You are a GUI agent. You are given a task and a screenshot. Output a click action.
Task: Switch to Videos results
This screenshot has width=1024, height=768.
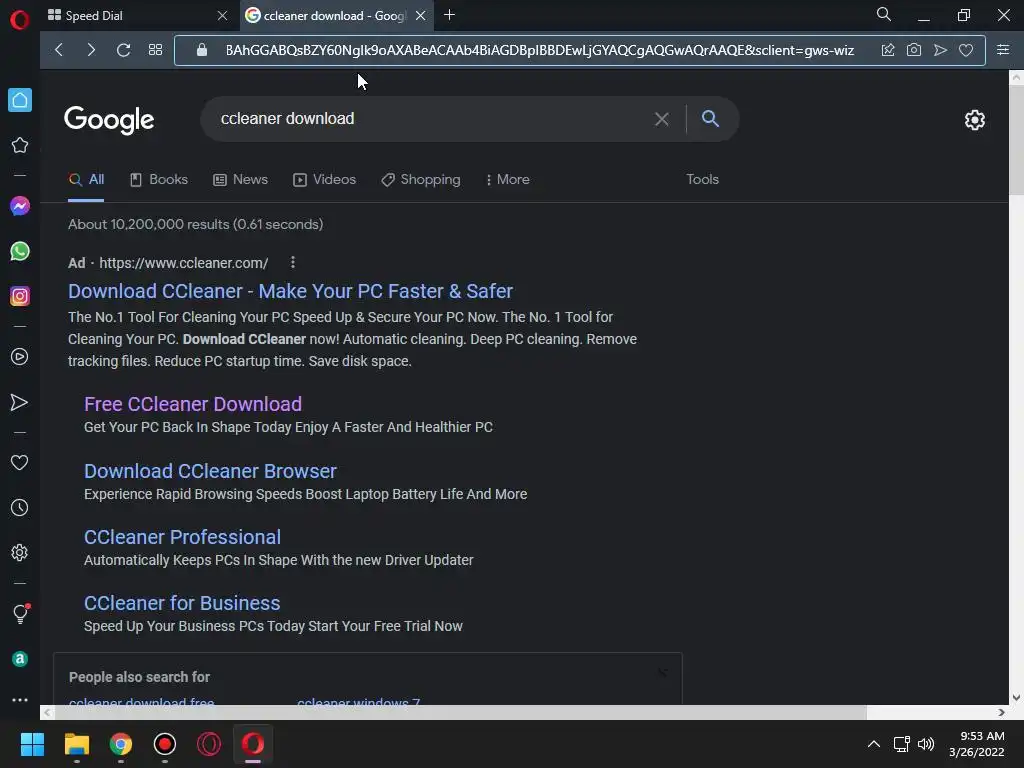pos(325,180)
